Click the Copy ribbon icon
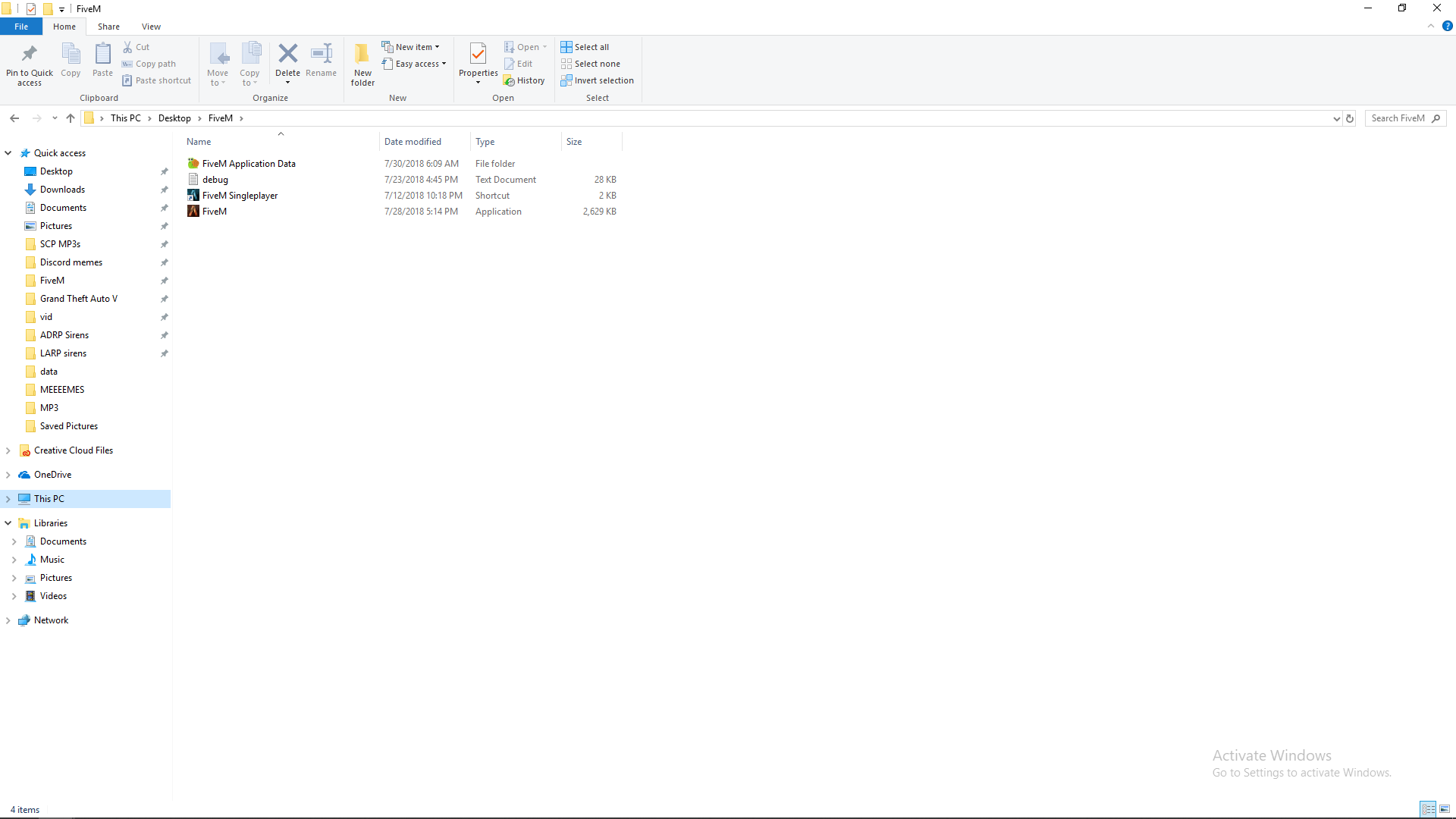1456x819 pixels. pos(71,54)
